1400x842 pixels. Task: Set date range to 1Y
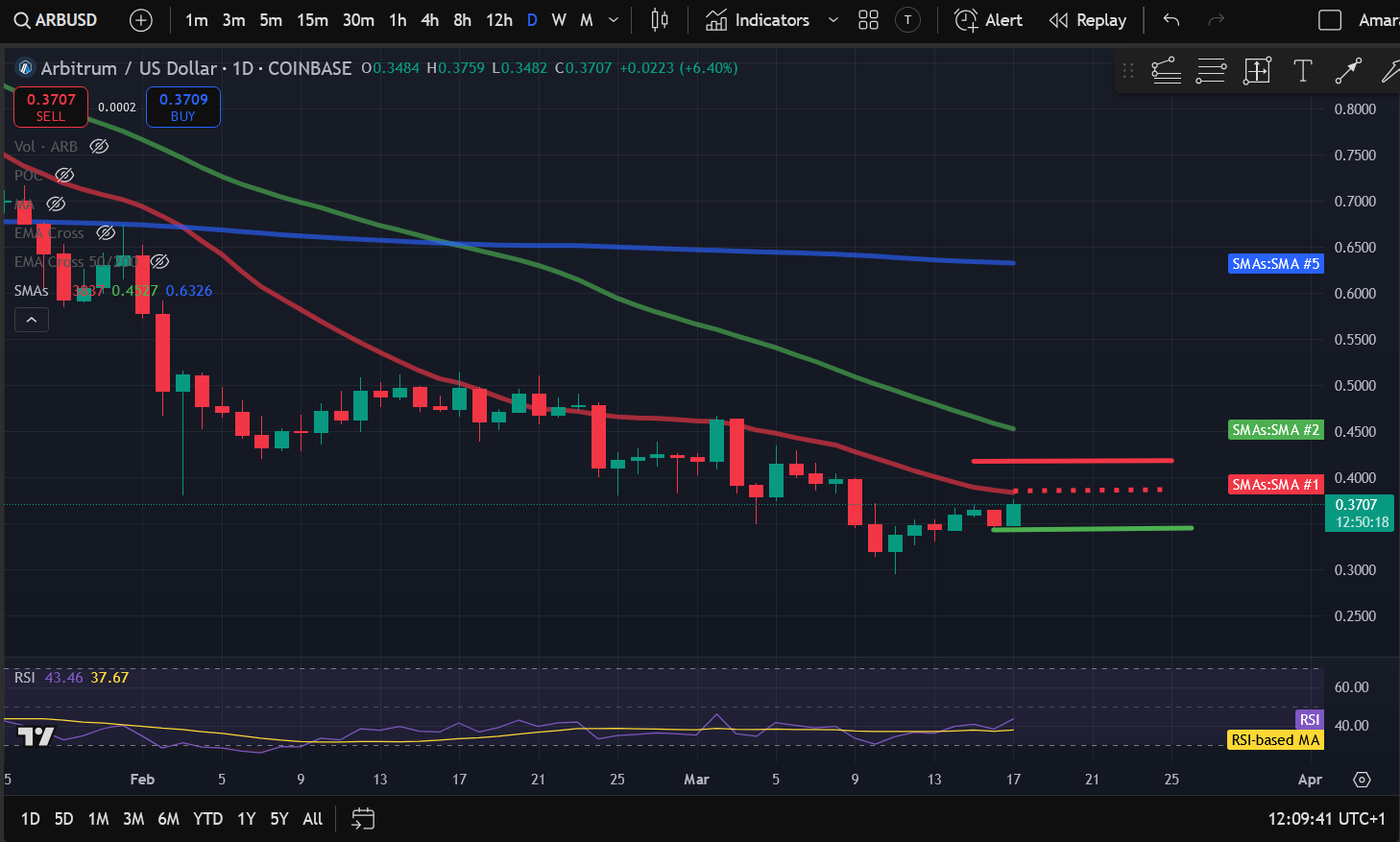click(x=247, y=819)
